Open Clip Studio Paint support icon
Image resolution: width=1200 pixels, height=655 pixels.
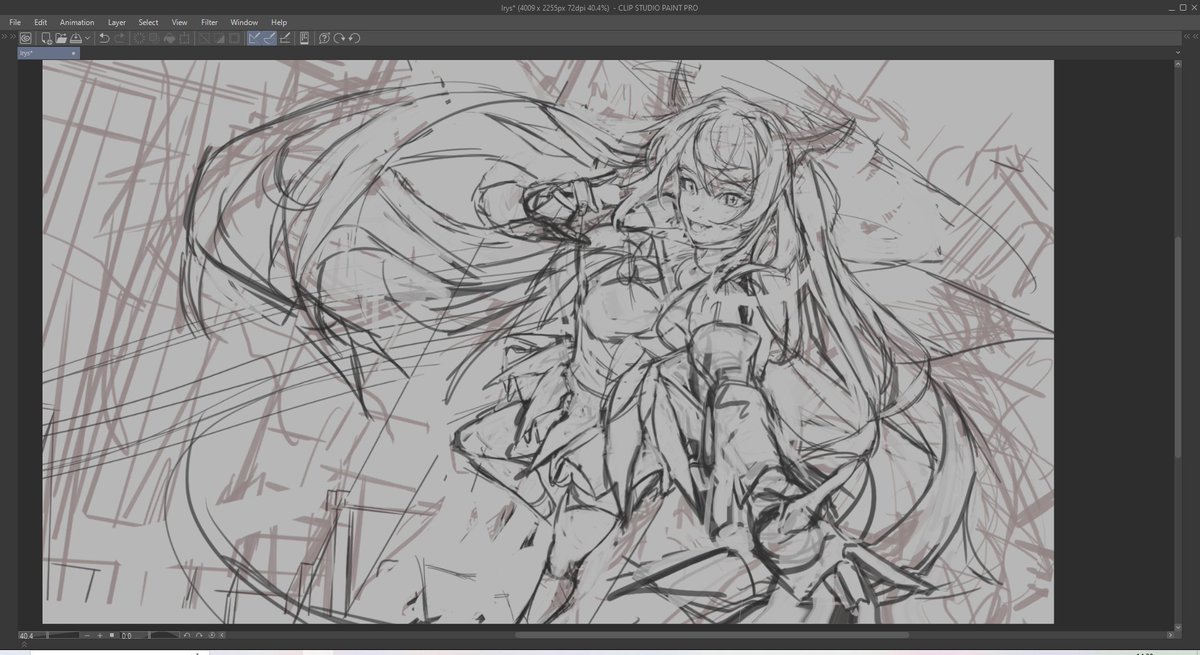[x=325, y=38]
